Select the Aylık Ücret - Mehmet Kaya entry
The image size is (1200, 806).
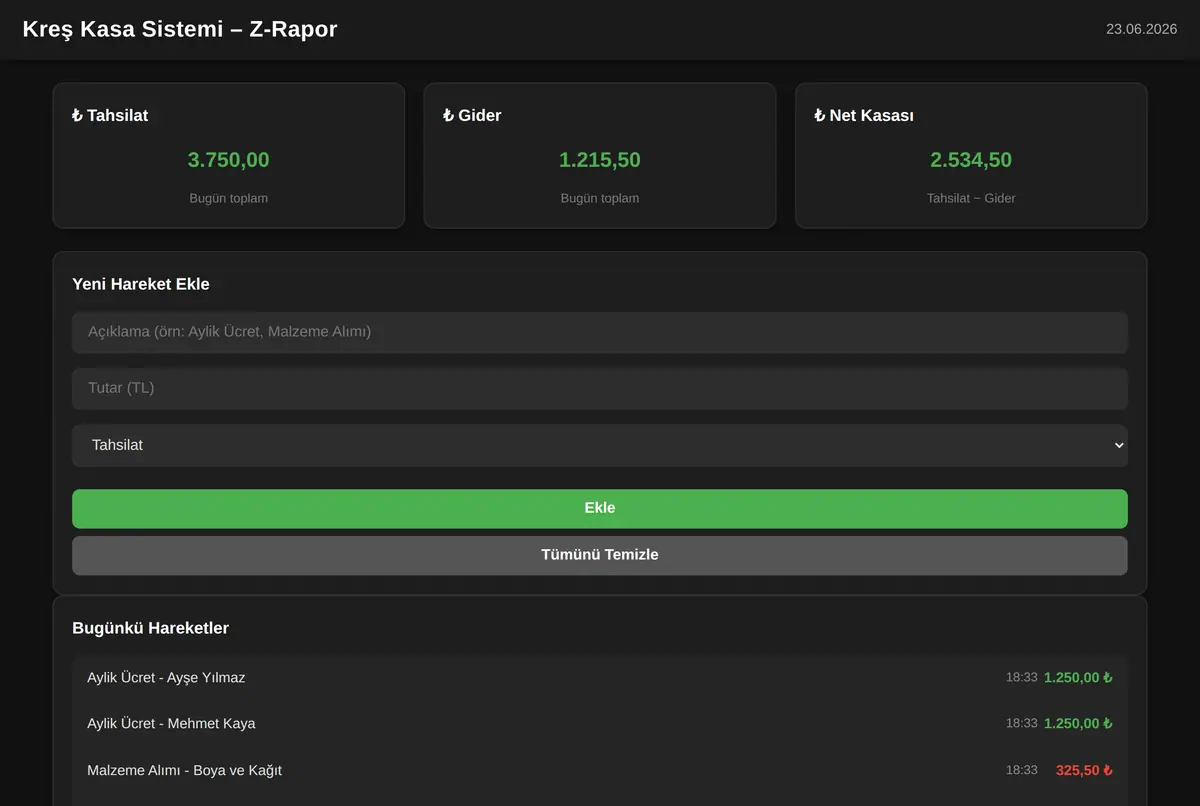pyautogui.click(x=600, y=724)
